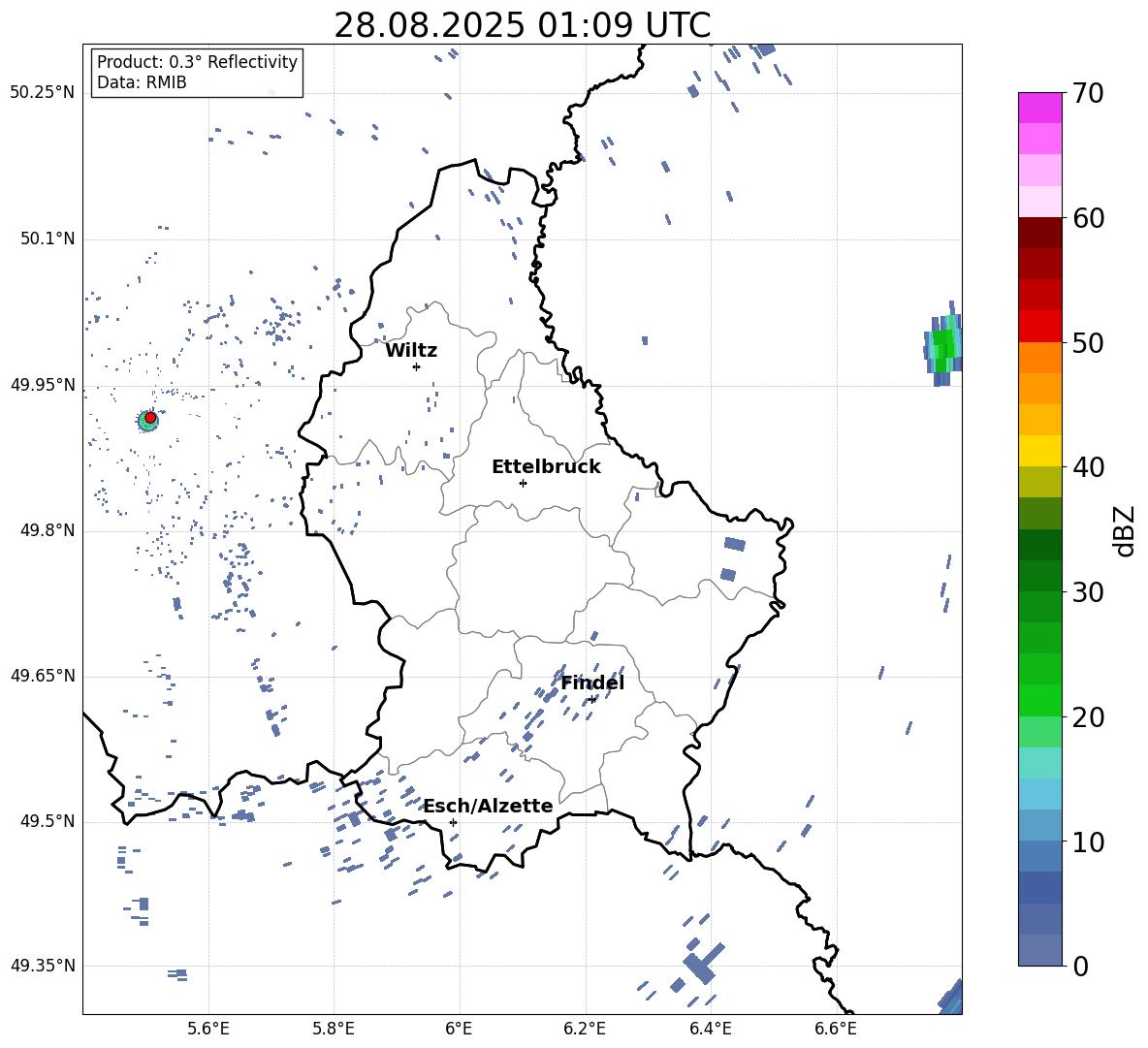This screenshot has width=1148, height=1048.
Task: Click the red radar site marker
Action: tap(150, 417)
